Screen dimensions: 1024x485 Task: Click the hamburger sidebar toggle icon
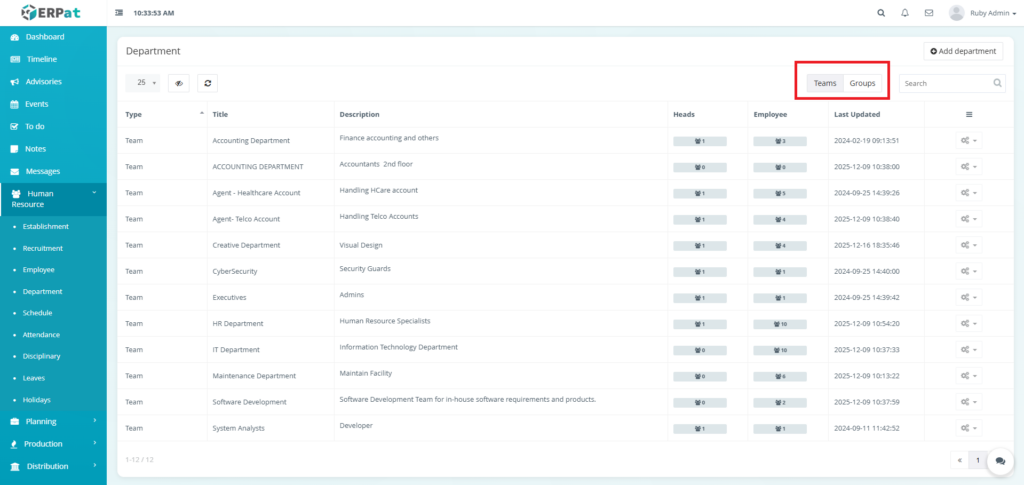[x=120, y=13]
